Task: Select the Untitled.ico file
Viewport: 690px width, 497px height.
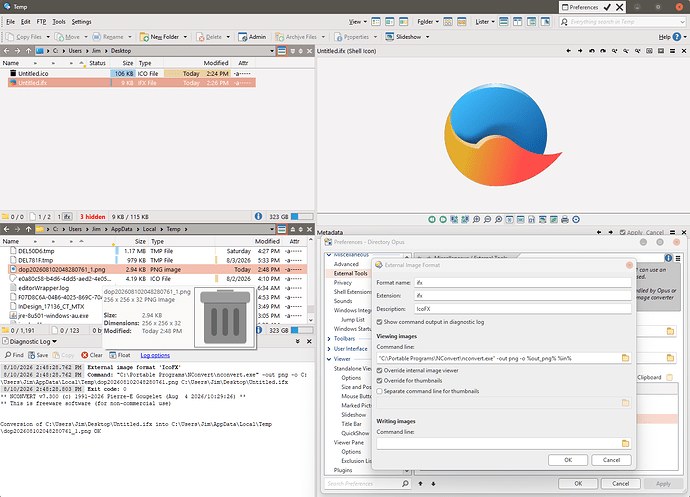Action: (33, 74)
